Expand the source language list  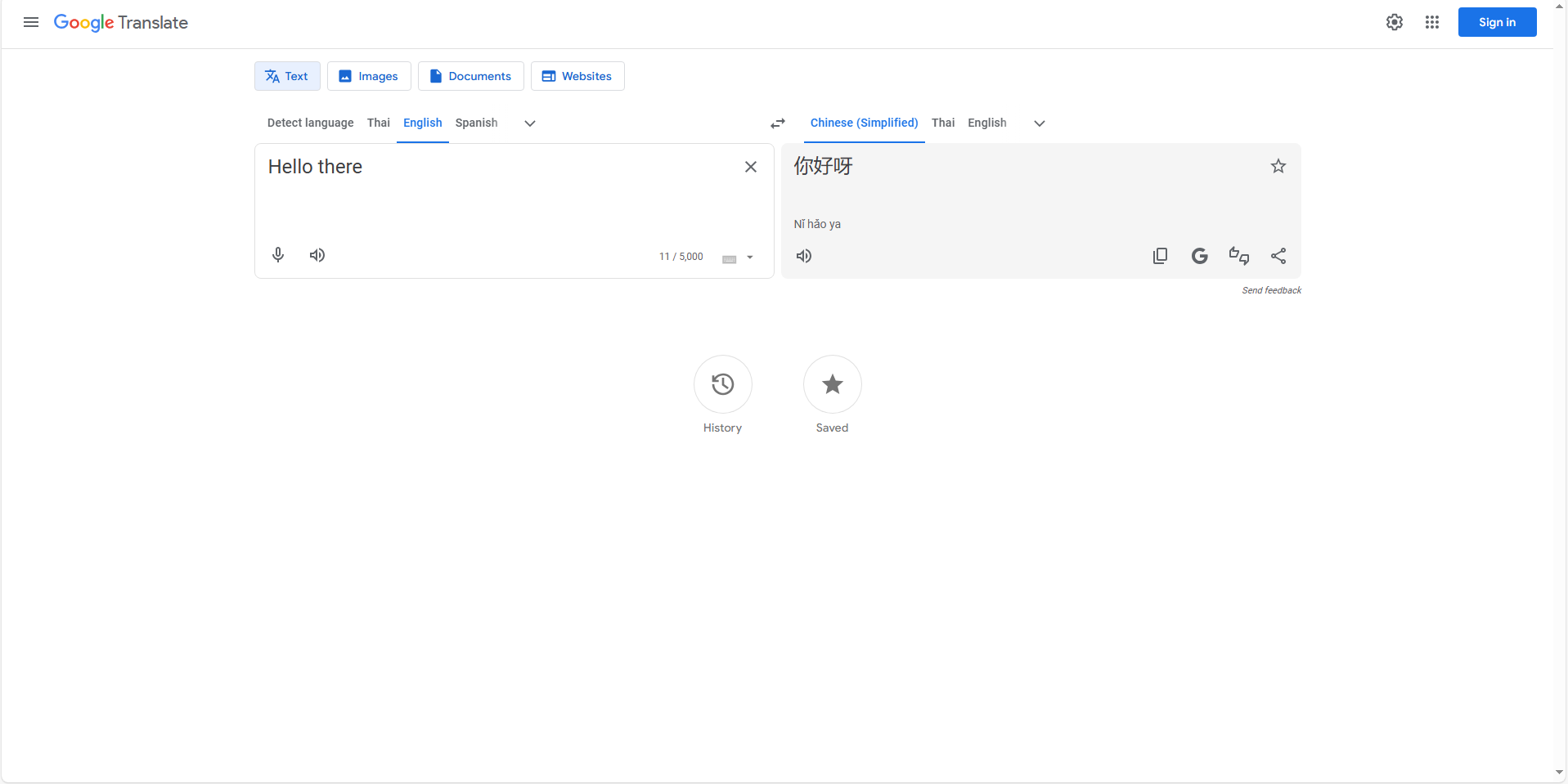[528, 123]
